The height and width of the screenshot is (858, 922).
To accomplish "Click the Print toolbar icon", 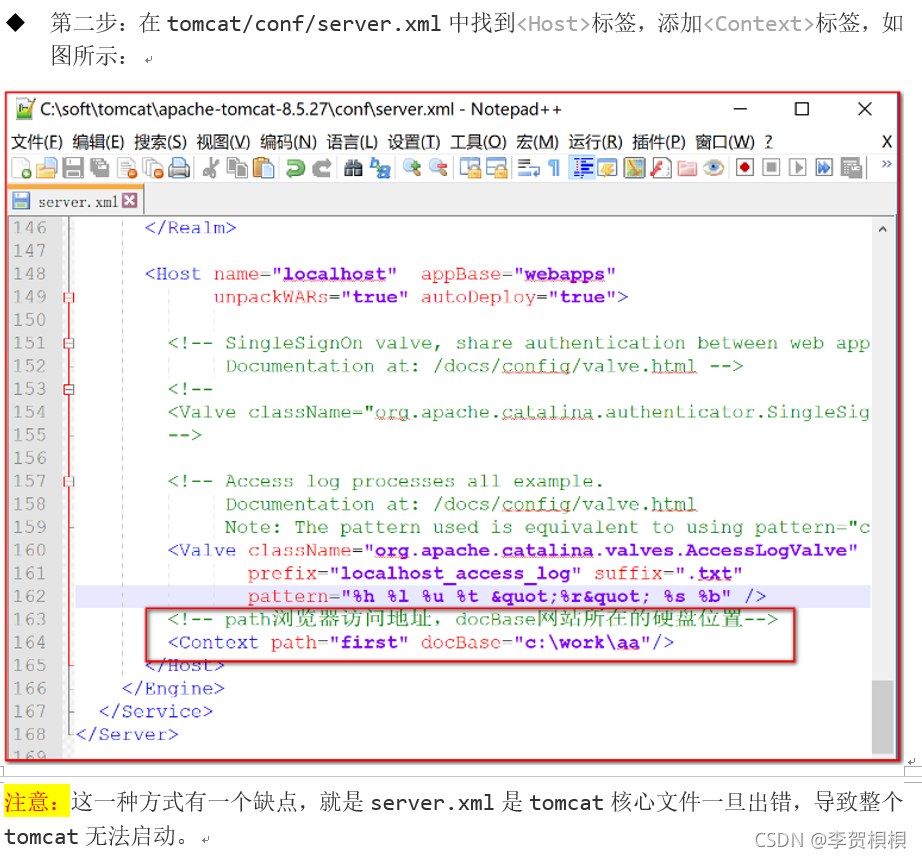I will (x=179, y=168).
